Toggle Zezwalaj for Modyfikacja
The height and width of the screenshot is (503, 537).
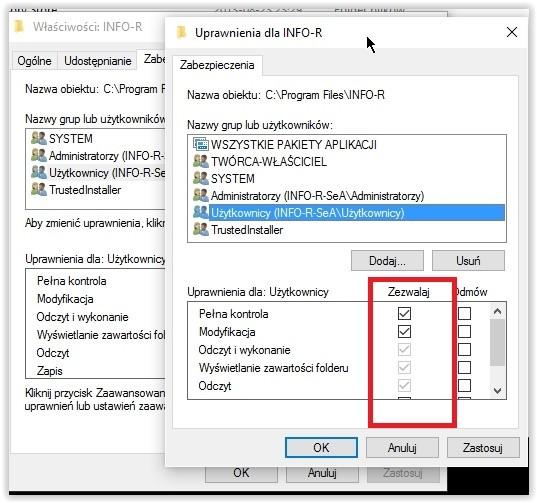tap(404, 331)
